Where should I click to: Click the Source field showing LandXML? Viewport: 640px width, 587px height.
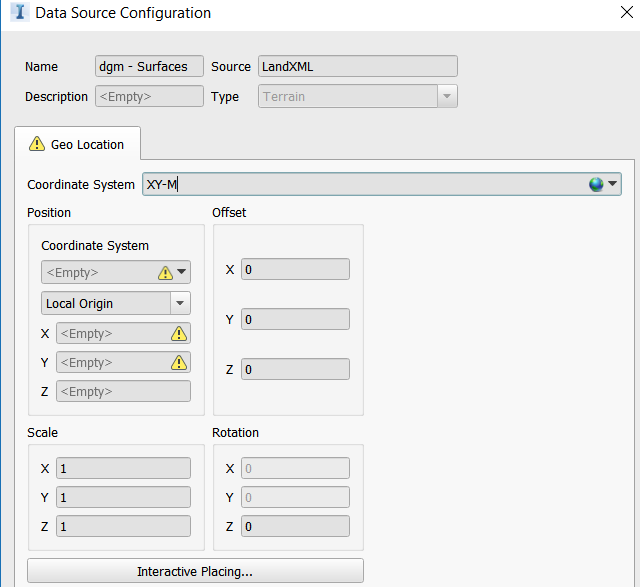(358, 66)
